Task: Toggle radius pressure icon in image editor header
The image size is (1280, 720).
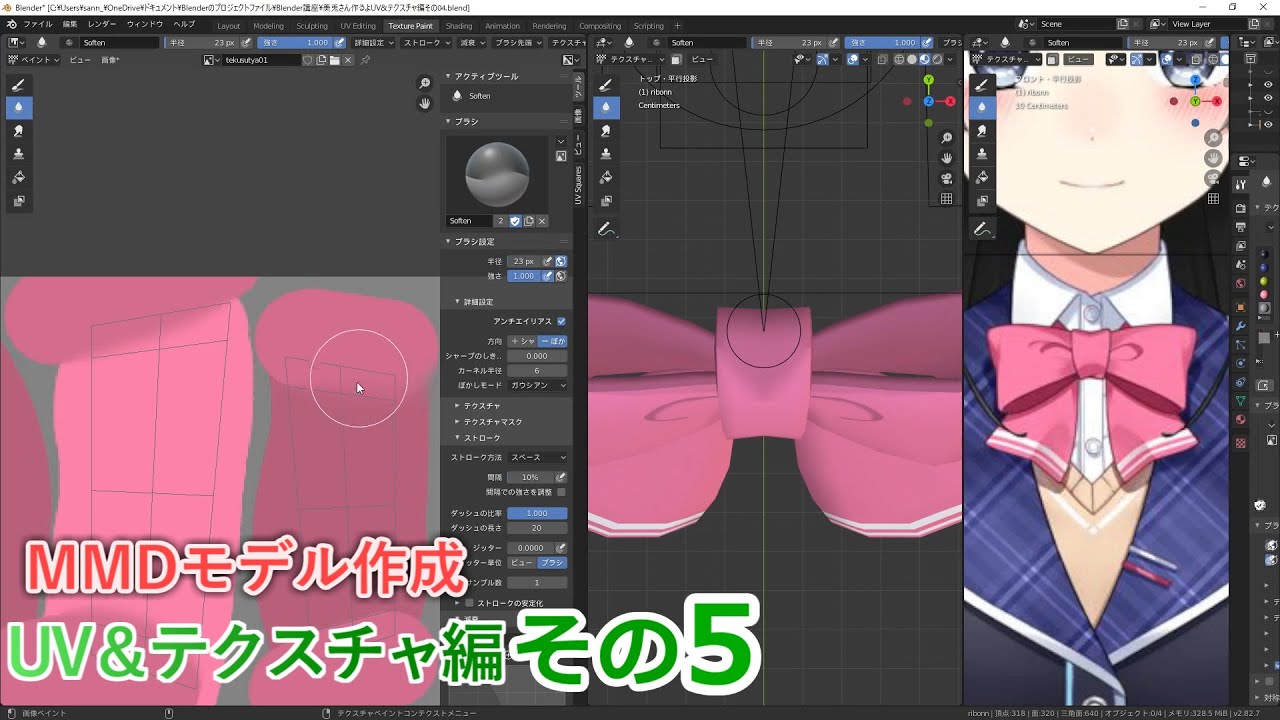Action: [x=244, y=42]
